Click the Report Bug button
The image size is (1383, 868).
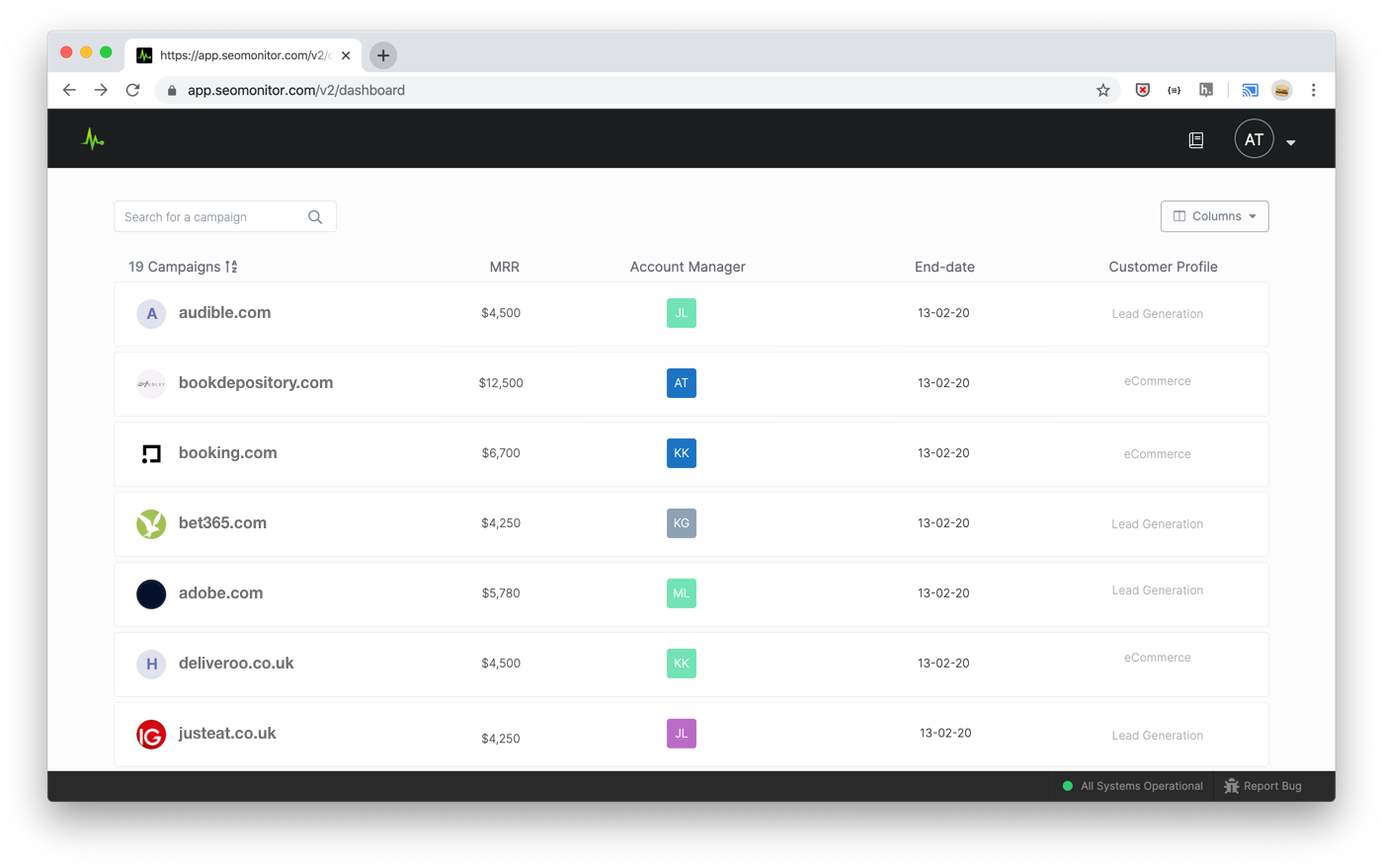[x=1262, y=786]
